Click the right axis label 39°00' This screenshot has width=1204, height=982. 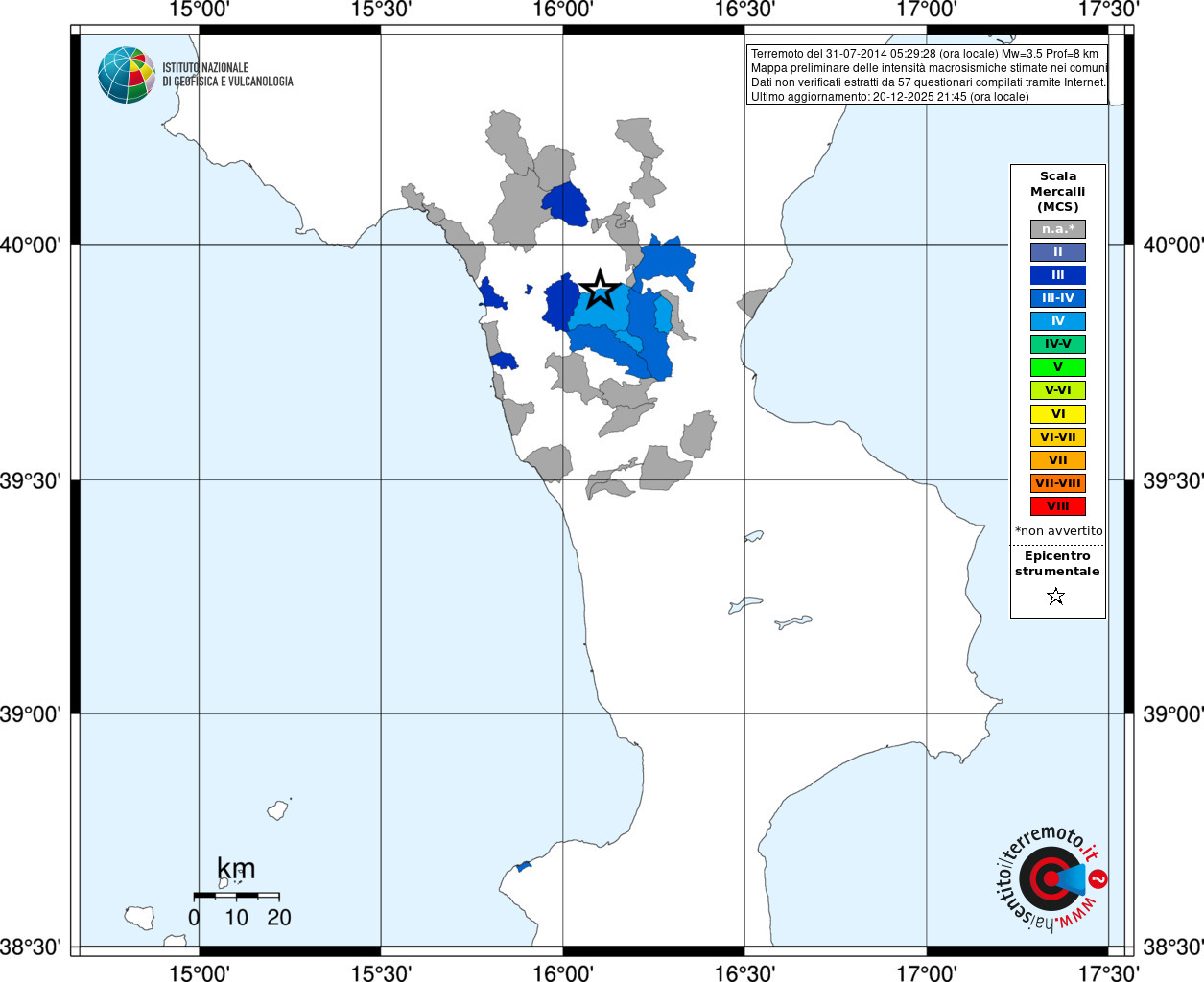point(1172,714)
